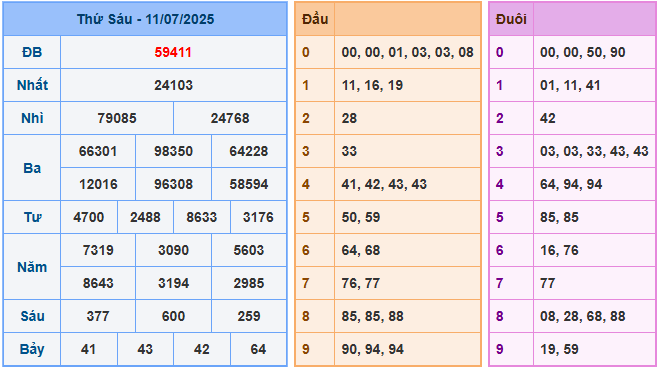Select number 43 in the Bảy row

pyautogui.click(x=145, y=349)
